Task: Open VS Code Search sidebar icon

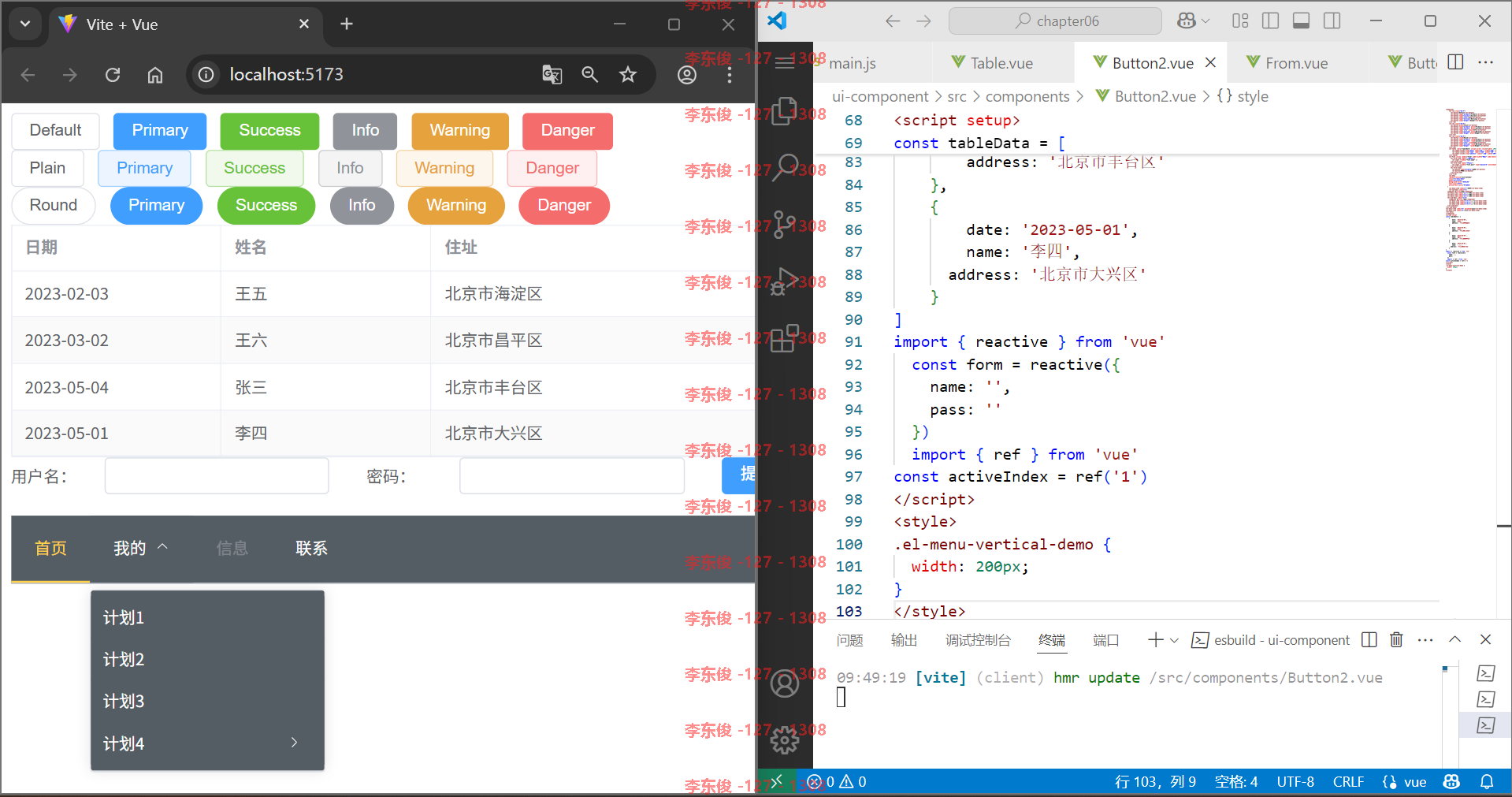Action: point(784,167)
